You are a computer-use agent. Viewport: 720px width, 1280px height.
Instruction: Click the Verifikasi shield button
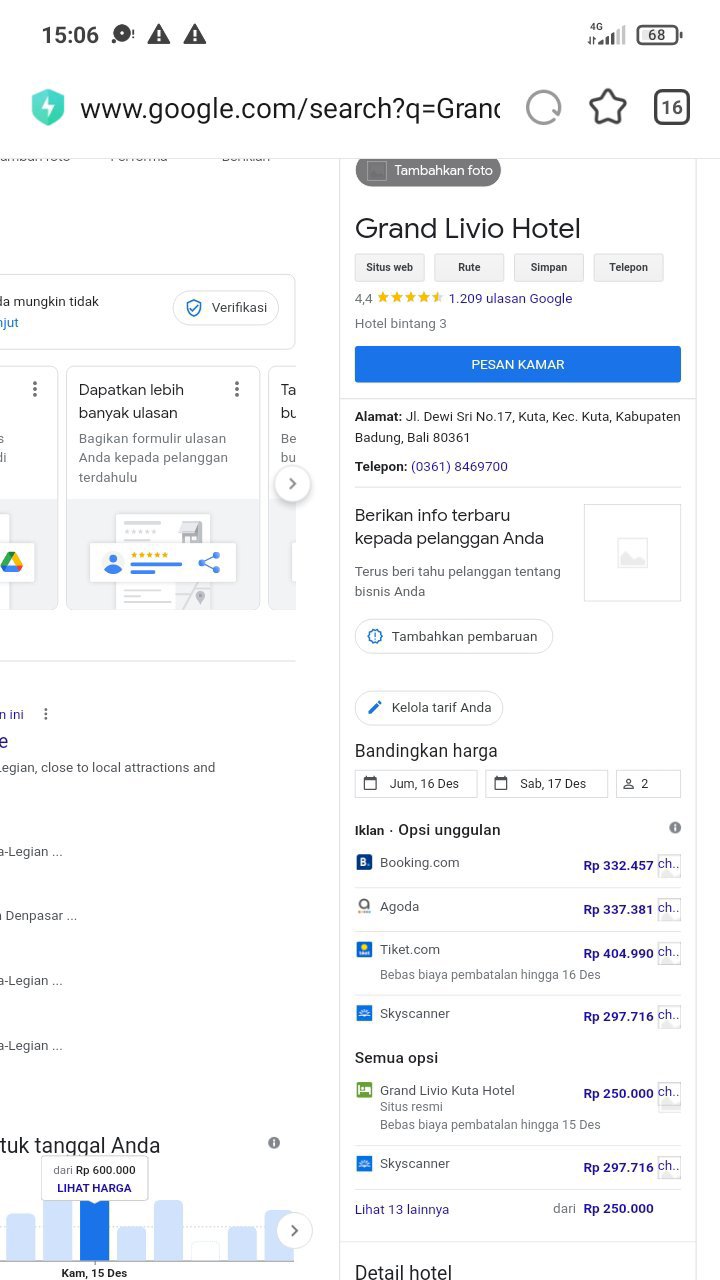226,308
